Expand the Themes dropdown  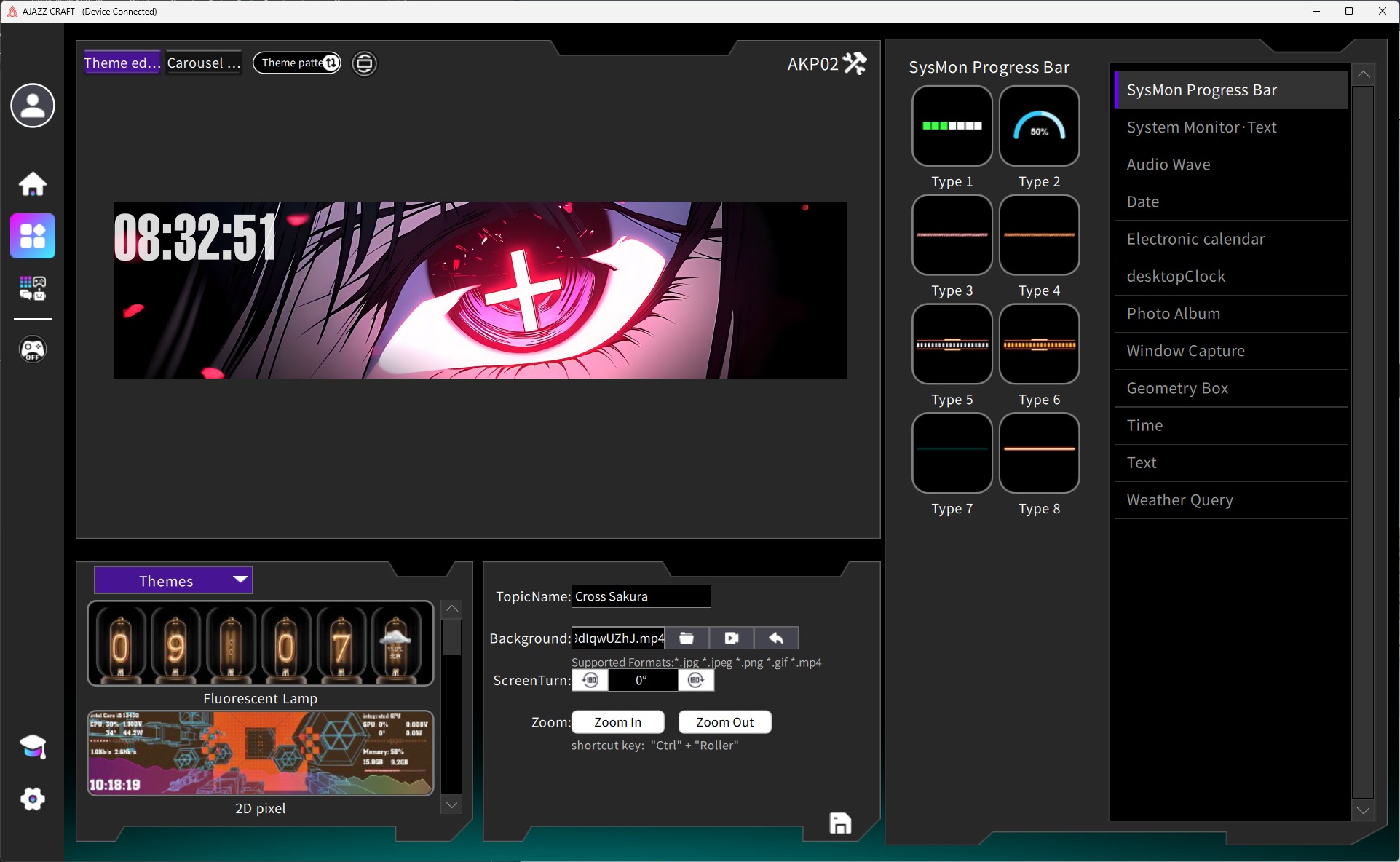tap(173, 580)
